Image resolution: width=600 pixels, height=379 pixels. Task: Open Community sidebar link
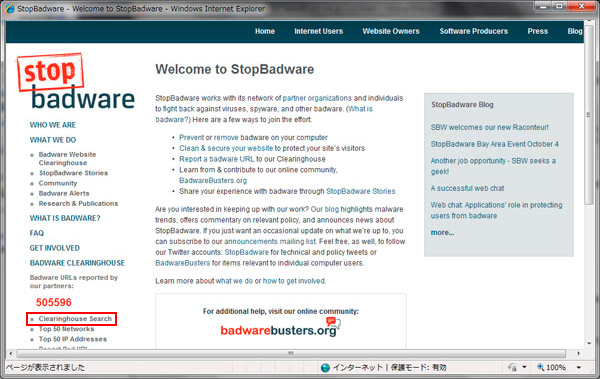(58, 183)
